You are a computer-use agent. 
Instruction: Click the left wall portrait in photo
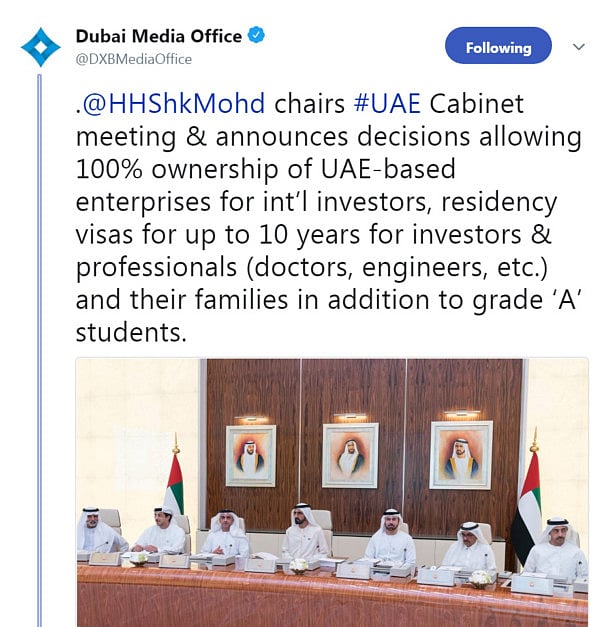point(250,455)
